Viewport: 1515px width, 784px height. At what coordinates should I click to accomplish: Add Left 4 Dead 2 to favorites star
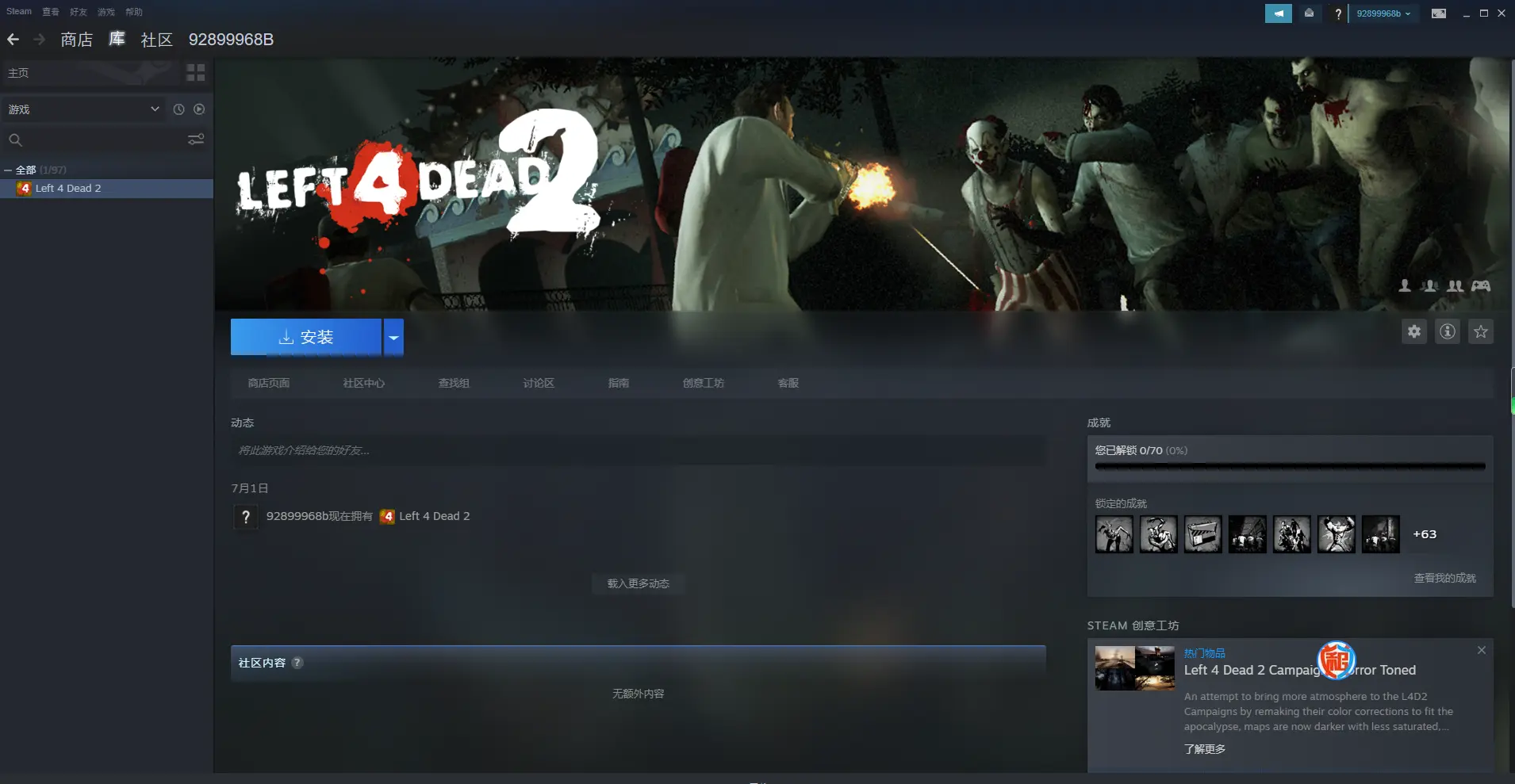(1481, 331)
